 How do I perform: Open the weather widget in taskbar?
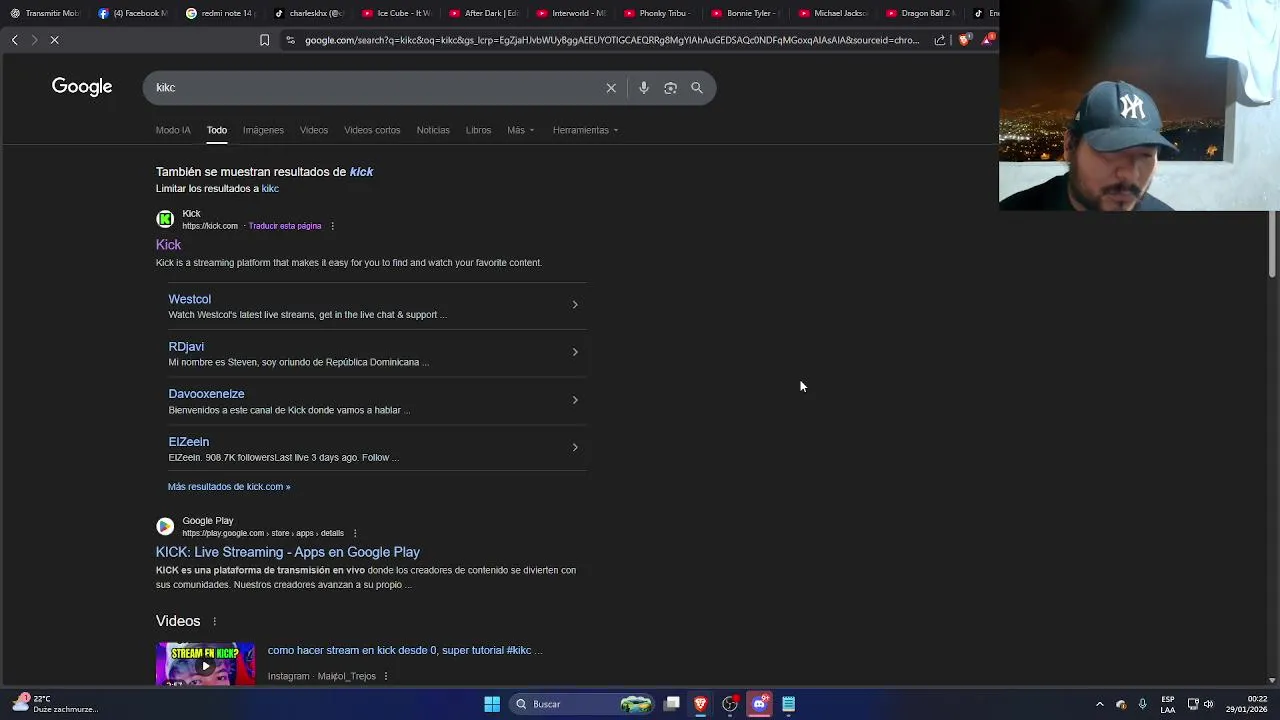click(54, 704)
